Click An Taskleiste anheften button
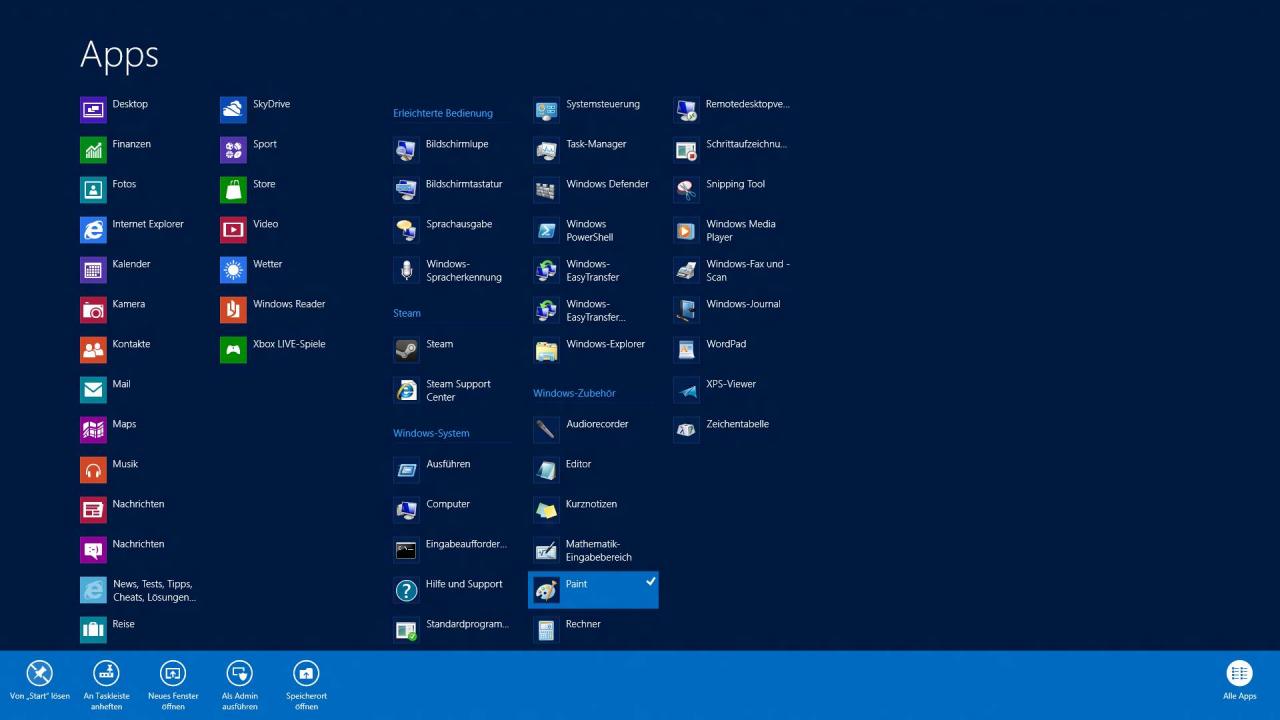The image size is (1280, 720). [x=106, y=685]
